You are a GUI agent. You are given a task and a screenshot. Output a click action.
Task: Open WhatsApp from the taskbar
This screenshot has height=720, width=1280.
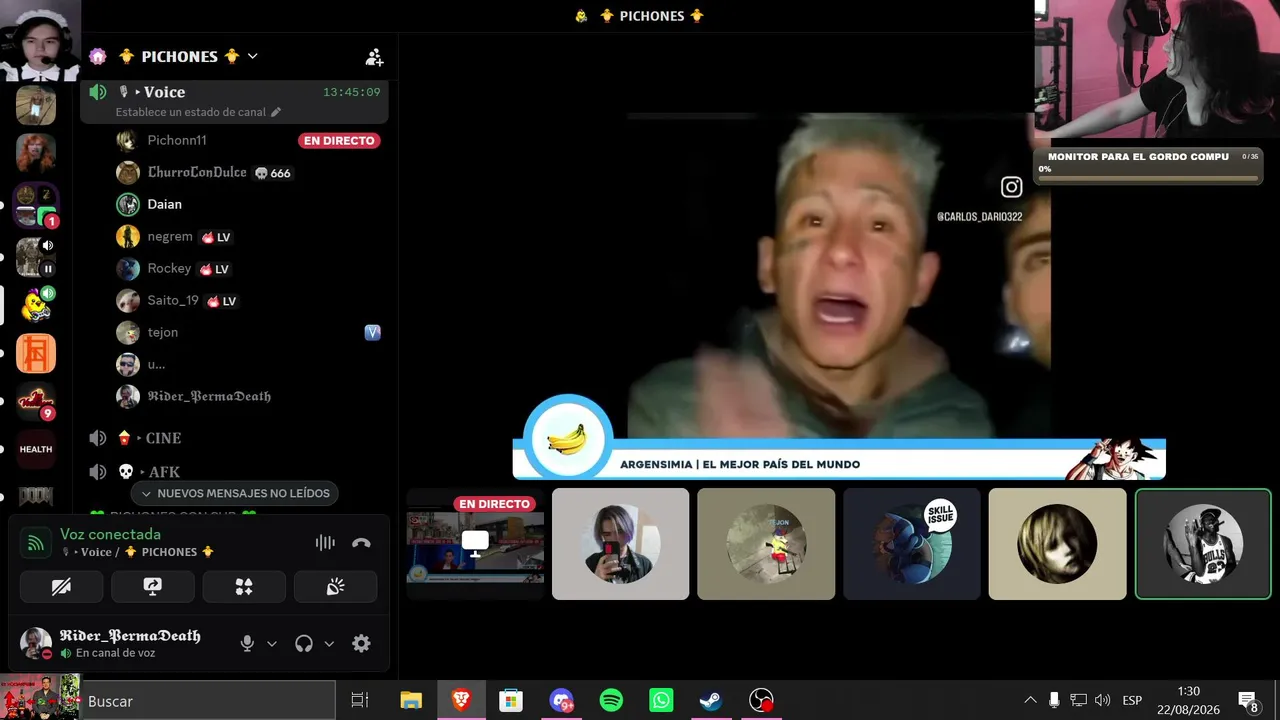661,701
